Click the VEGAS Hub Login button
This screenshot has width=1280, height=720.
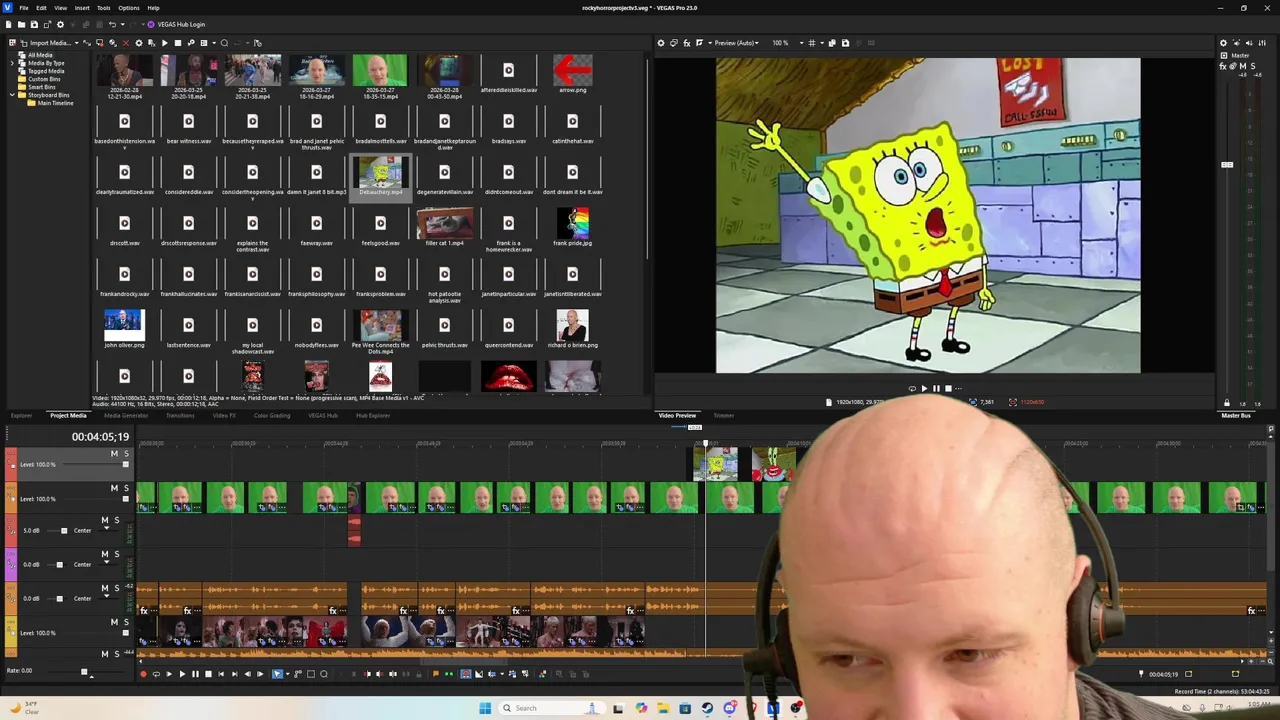tap(176, 24)
